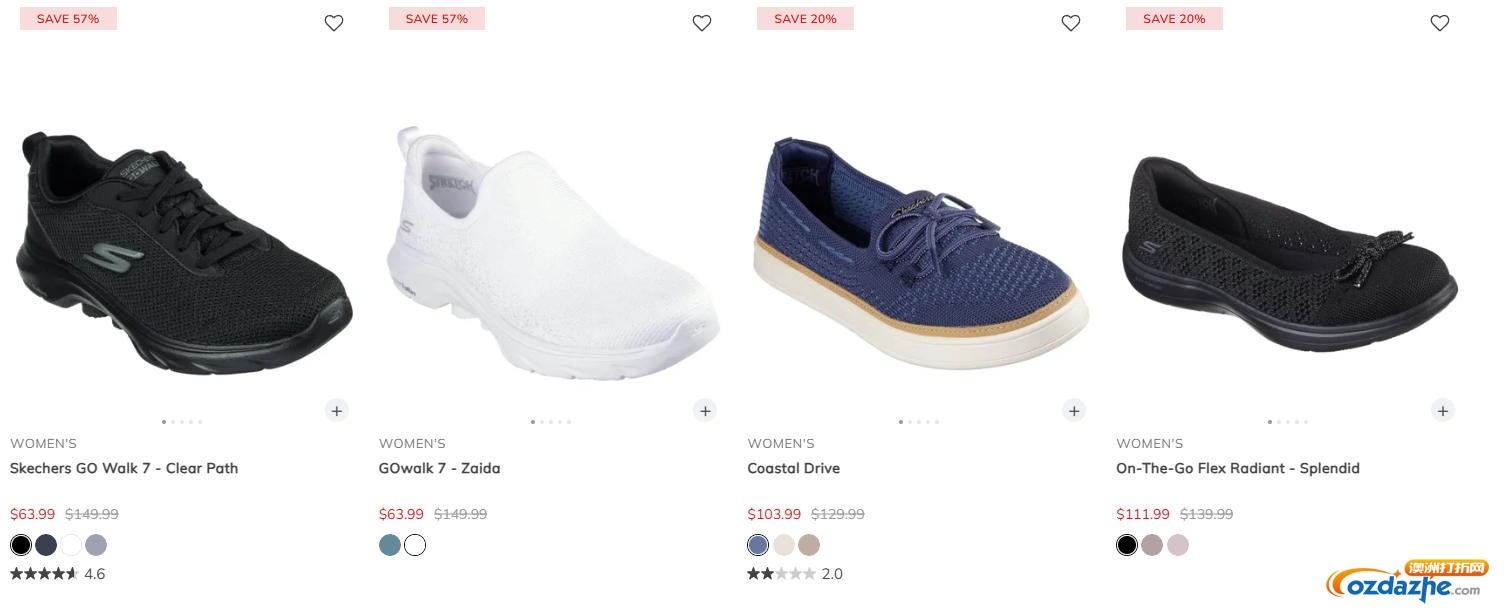Click heart icon on Coastal Drive shoe
Viewport: 1511px width, 615px height.
click(x=1071, y=23)
